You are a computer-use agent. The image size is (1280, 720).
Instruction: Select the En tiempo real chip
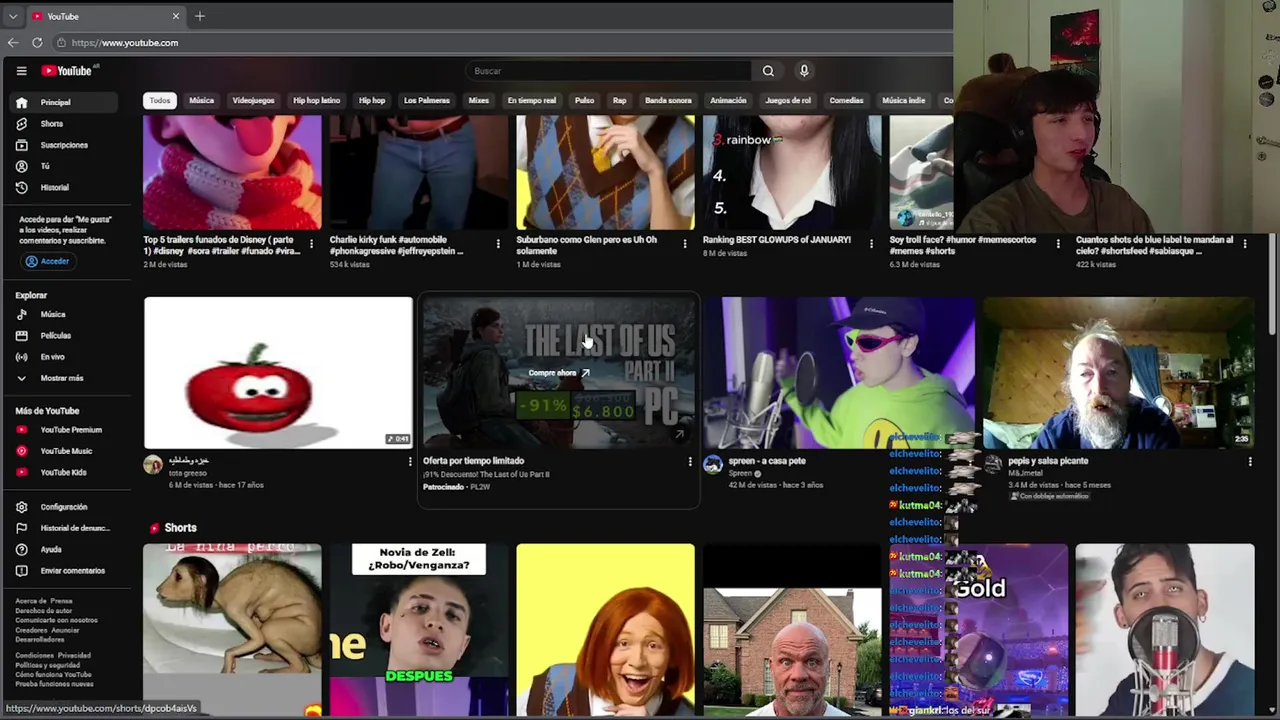pos(532,100)
